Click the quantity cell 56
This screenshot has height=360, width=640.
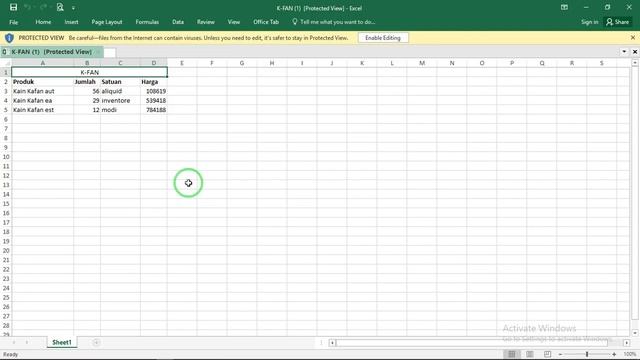tap(87, 91)
